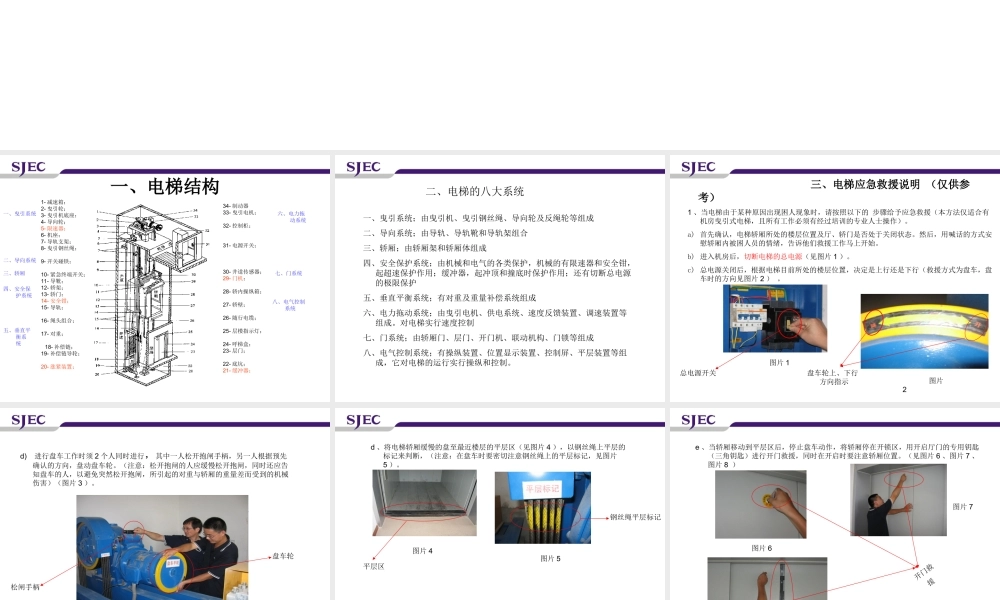
Task: Select the line starting 一、曳引系统
Action: (x=479, y=218)
